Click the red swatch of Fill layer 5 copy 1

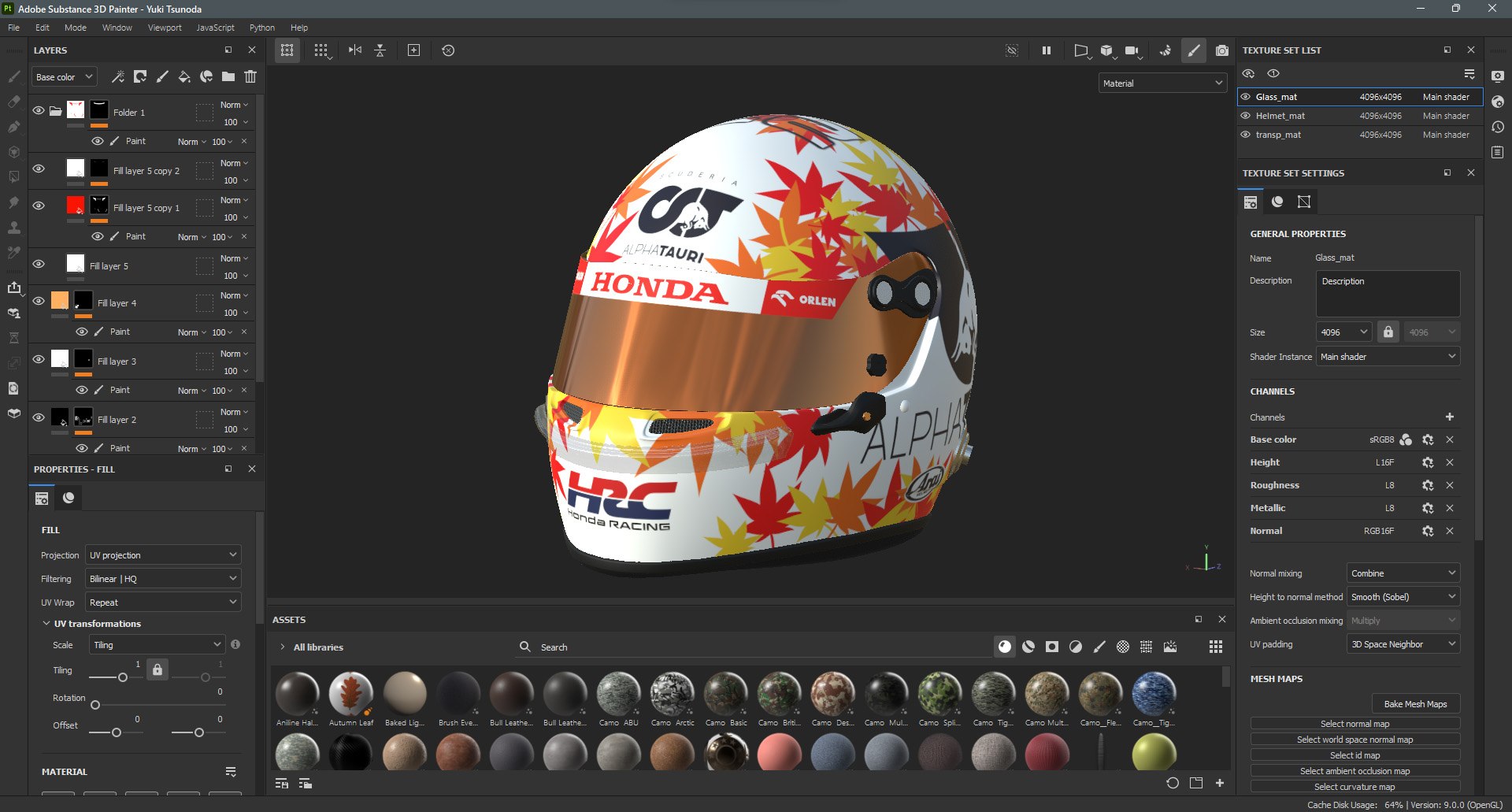click(76, 206)
